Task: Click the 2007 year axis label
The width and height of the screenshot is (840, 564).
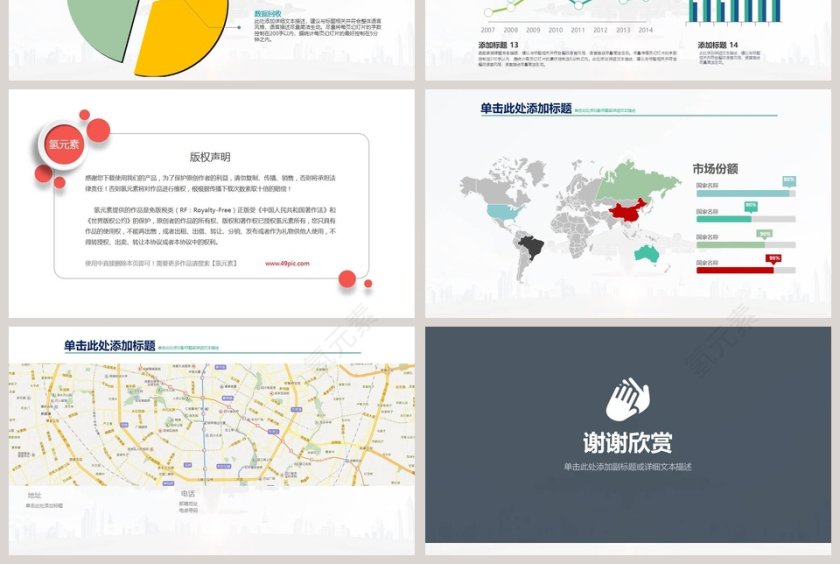Action: pyautogui.click(x=488, y=30)
